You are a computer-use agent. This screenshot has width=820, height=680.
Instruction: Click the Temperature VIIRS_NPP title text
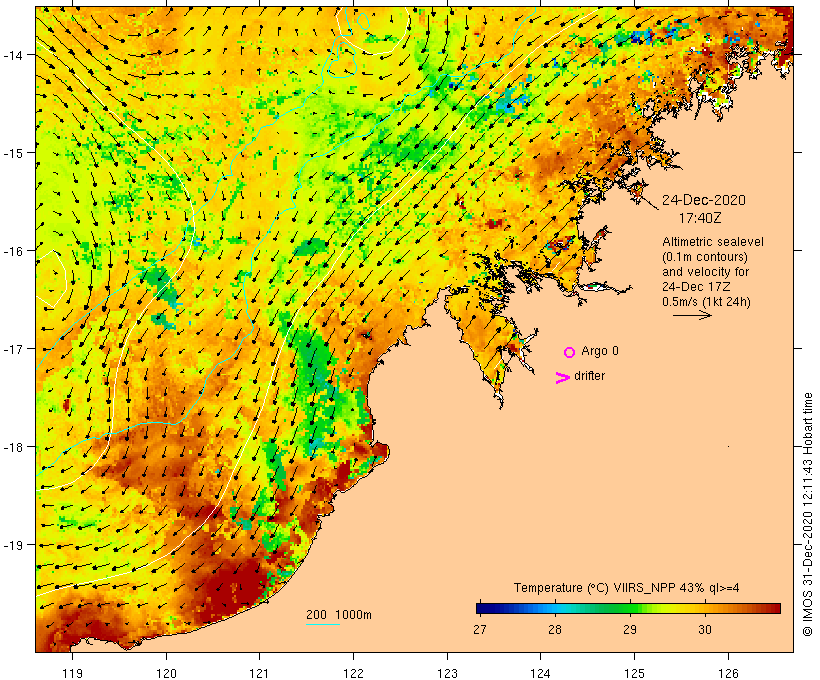pyautogui.click(x=627, y=588)
